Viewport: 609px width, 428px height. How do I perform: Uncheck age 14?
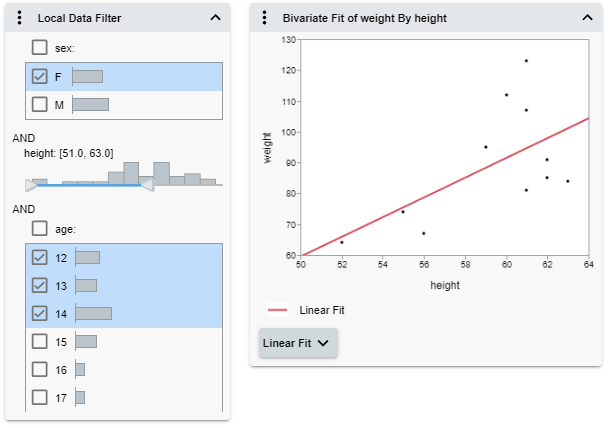[x=40, y=313]
